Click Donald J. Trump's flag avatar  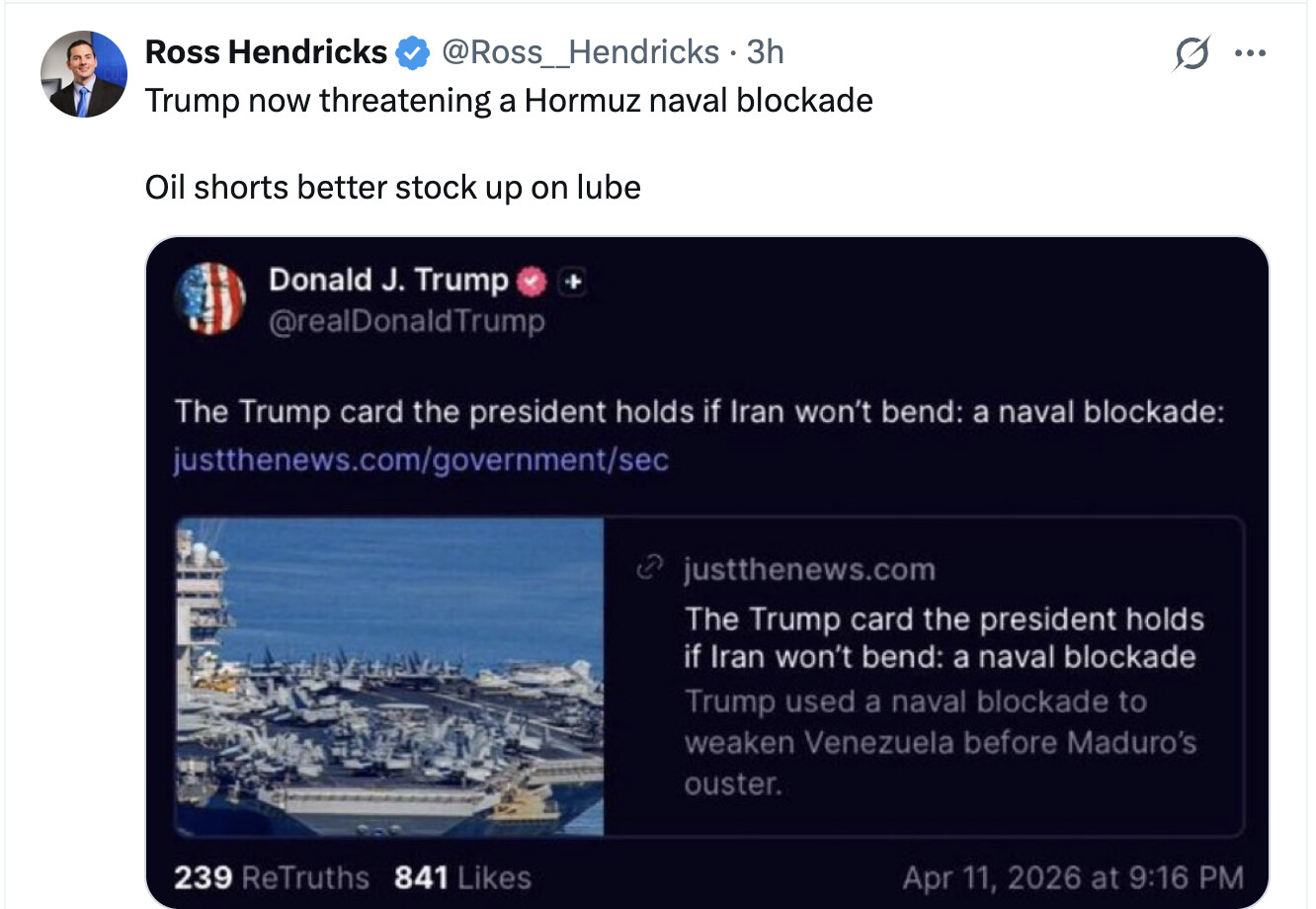click(x=210, y=298)
